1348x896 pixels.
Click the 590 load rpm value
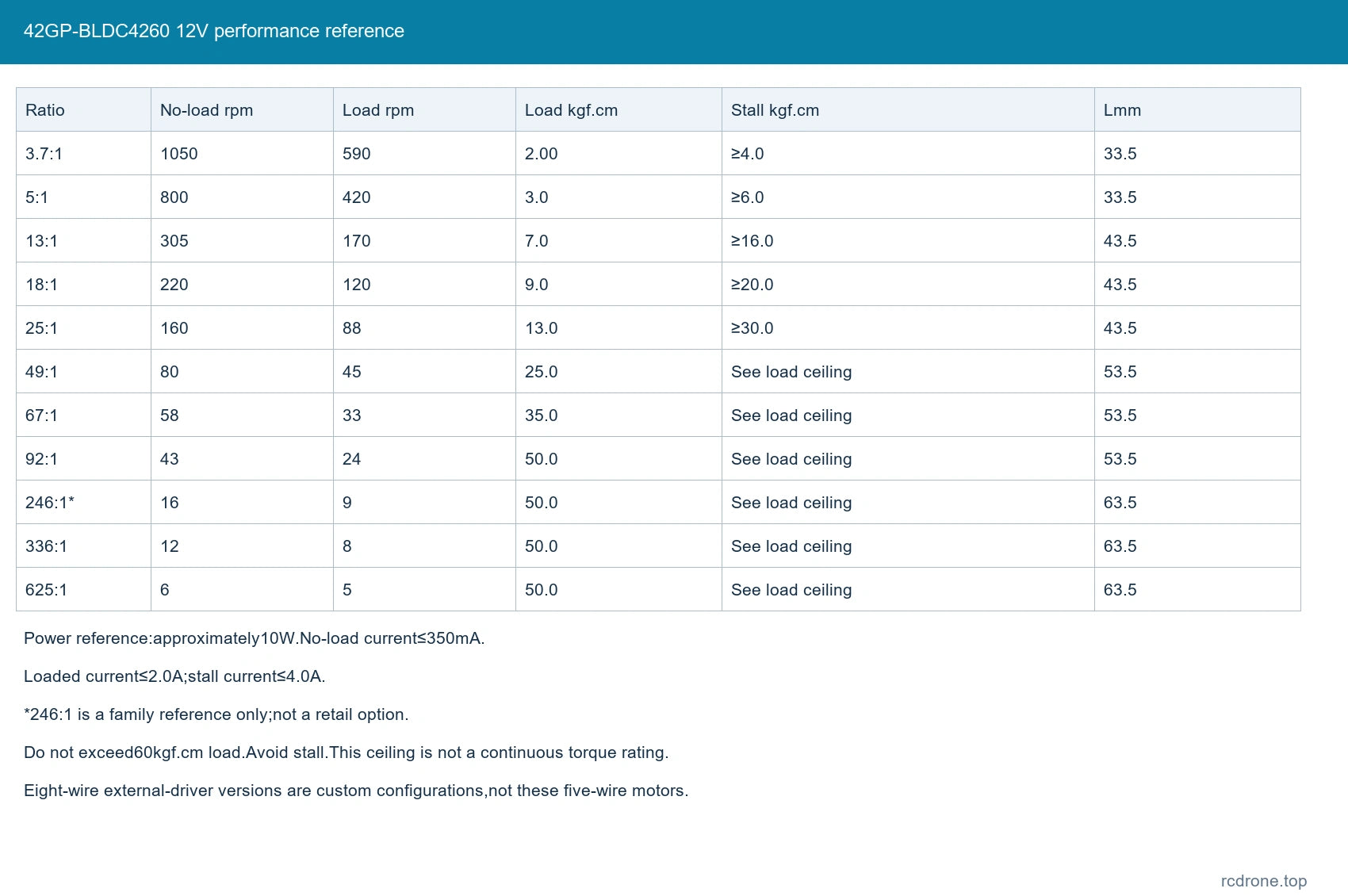357,154
